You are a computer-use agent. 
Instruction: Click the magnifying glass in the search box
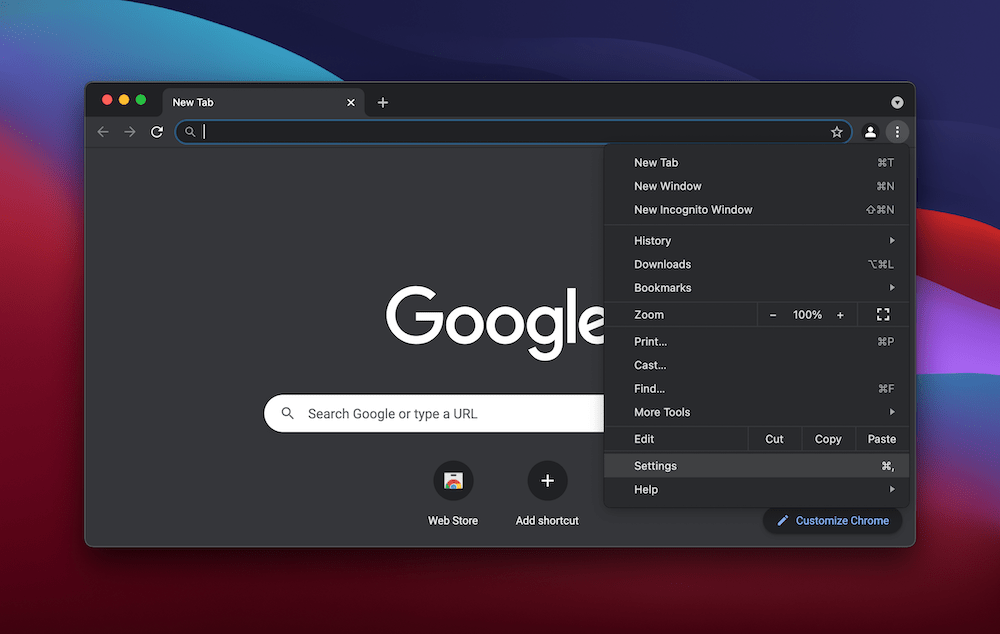pyautogui.click(x=289, y=413)
